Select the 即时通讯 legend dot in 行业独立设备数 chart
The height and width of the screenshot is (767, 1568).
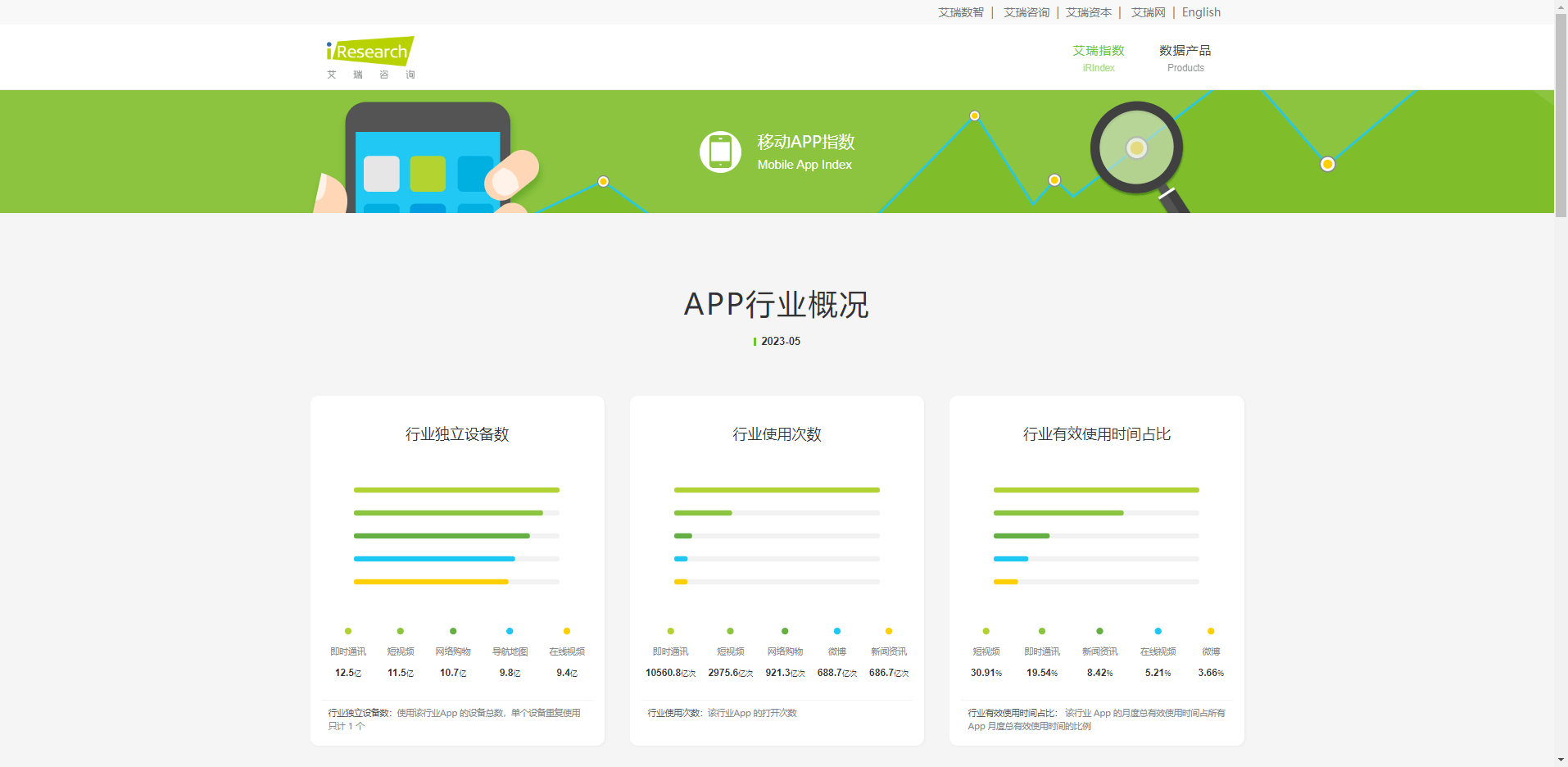click(348, 631)
